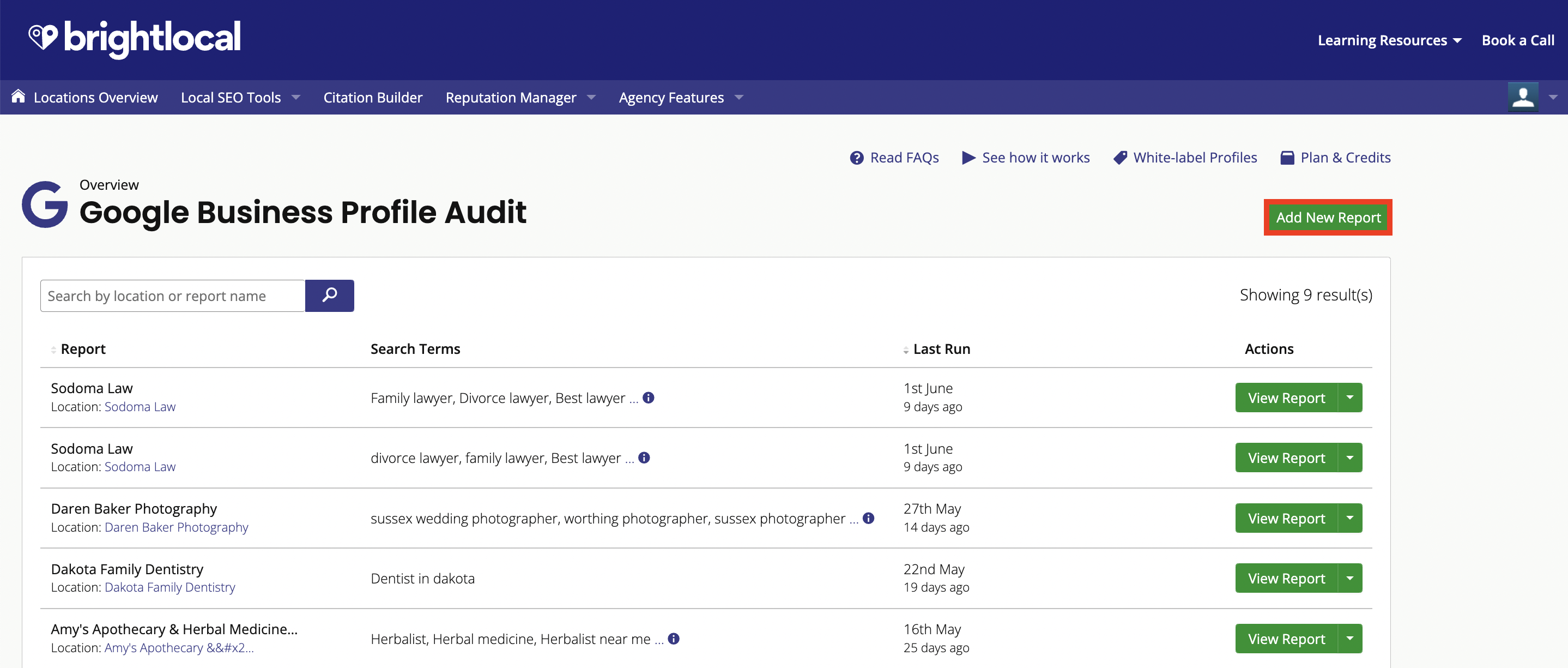This screenshot has height=668, width=1568.
Task: Open action dropdown for Daren Baker Photography
Action: 1349,518
